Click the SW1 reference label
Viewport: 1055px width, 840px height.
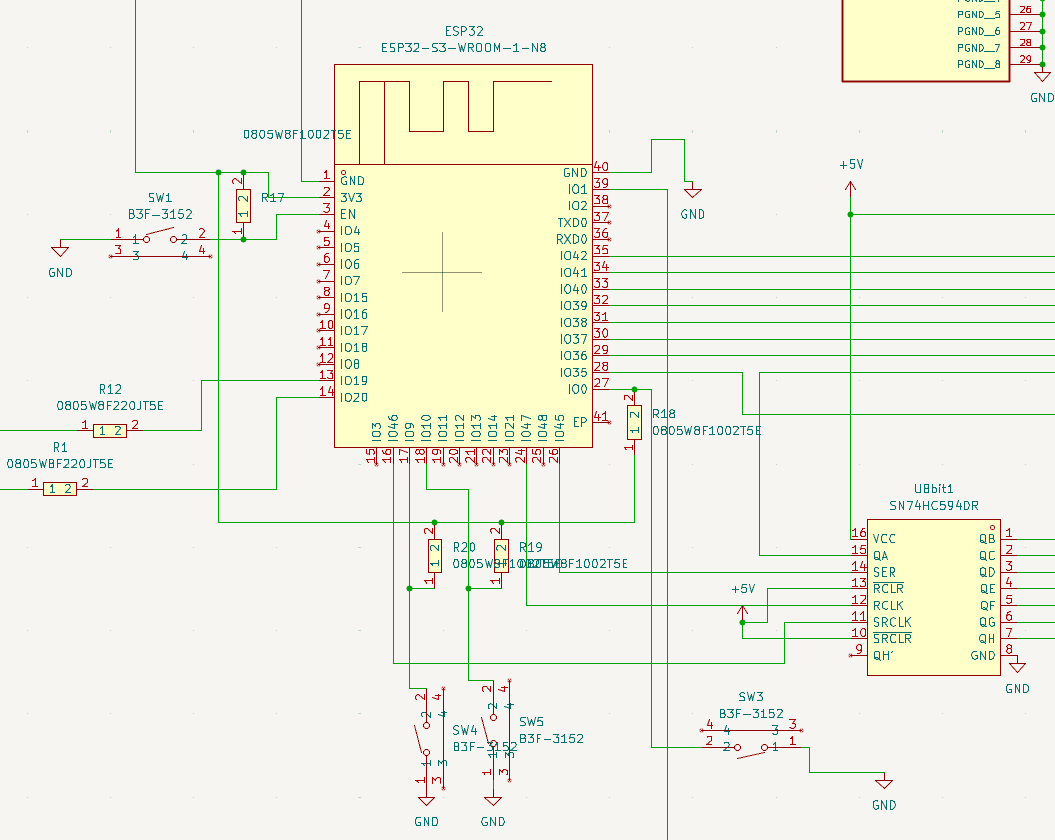point(160,198)
